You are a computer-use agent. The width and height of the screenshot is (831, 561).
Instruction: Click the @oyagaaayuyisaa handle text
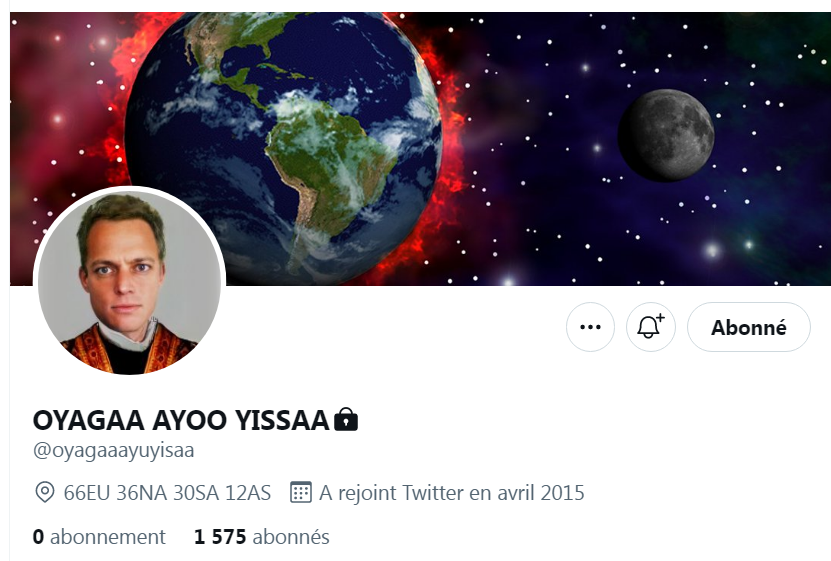pyautogui.click(x=113, y=451)
